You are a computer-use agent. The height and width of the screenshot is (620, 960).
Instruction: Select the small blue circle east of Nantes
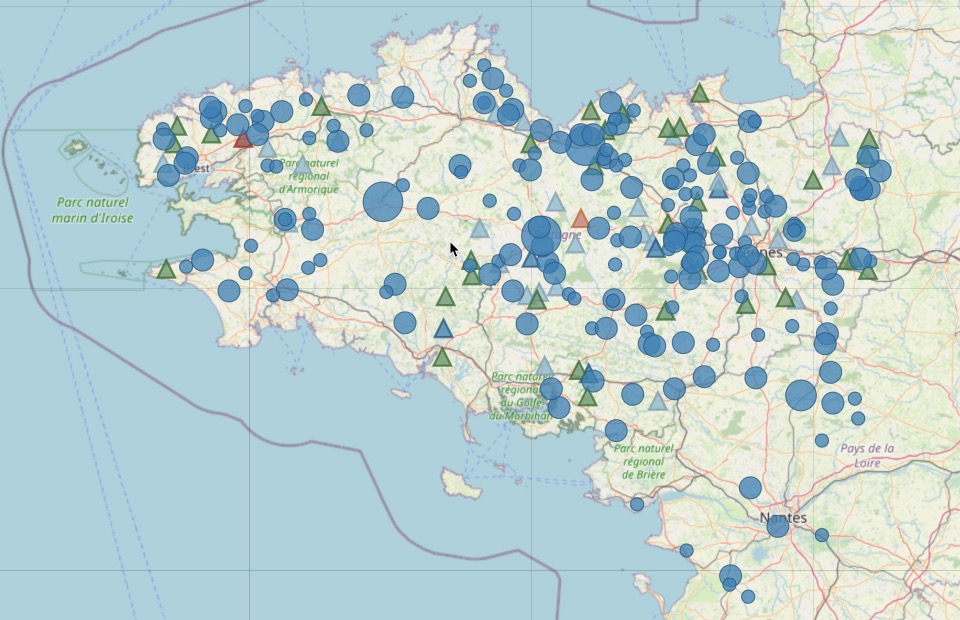(822, 535)
